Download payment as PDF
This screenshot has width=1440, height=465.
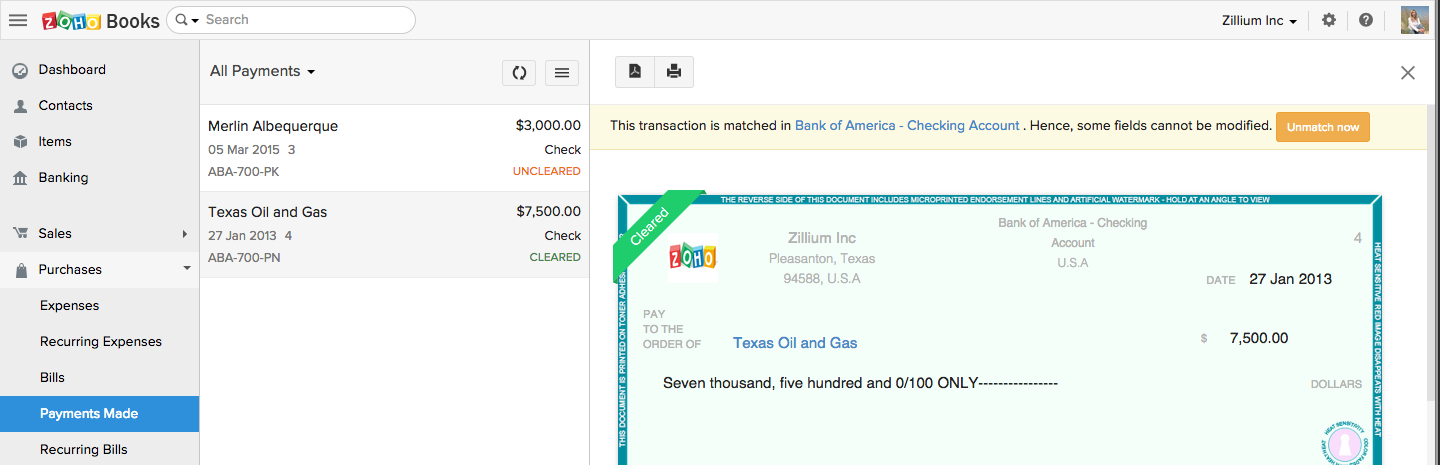coord(634,71)
